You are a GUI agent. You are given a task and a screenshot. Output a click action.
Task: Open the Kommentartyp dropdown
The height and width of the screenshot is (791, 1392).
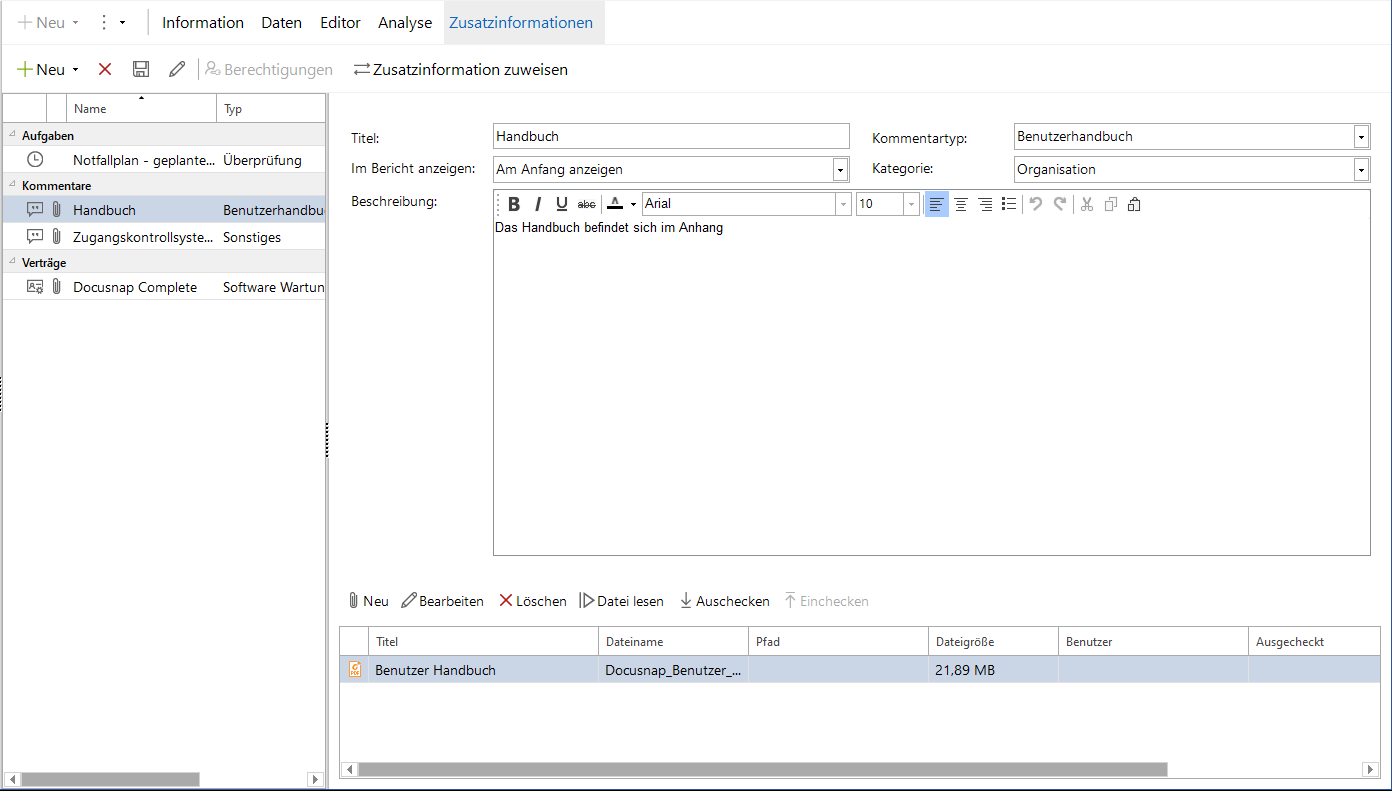pyautogui.click(x=1361, y=137)
